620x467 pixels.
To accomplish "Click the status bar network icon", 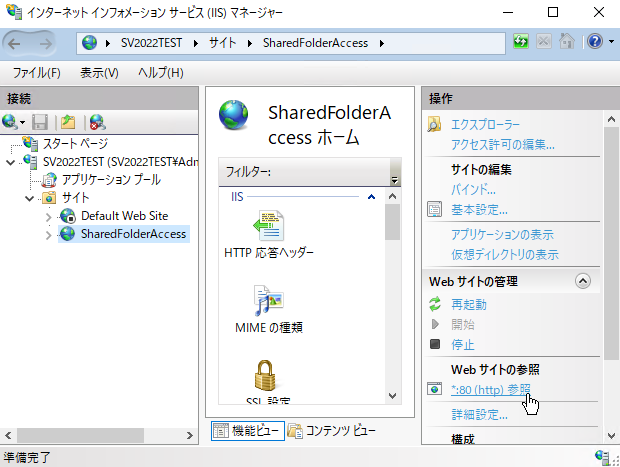I will [601, 457].
